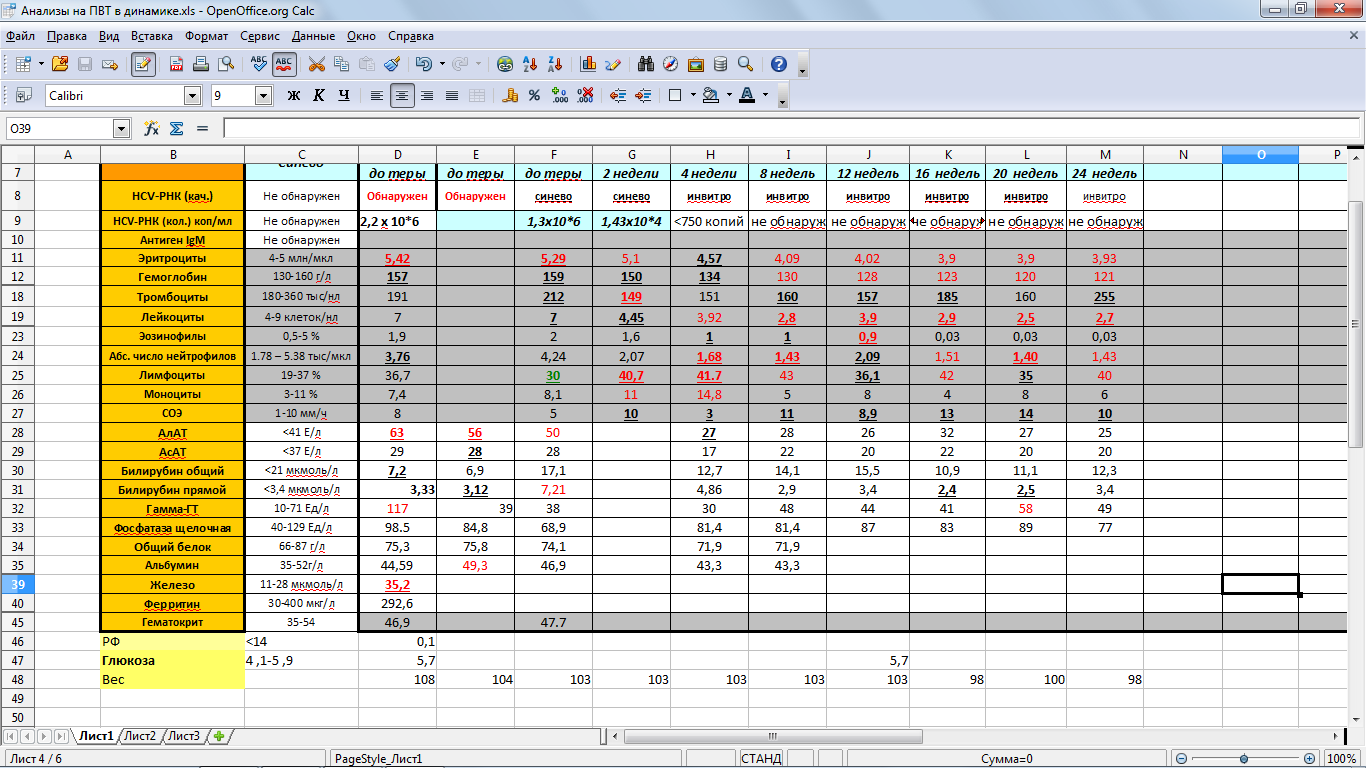The height and width of the screenshot is (768, 1366).
Task: Click the Format Paintbrush icon
Action: pyautogui.click(x=392, y=64)
